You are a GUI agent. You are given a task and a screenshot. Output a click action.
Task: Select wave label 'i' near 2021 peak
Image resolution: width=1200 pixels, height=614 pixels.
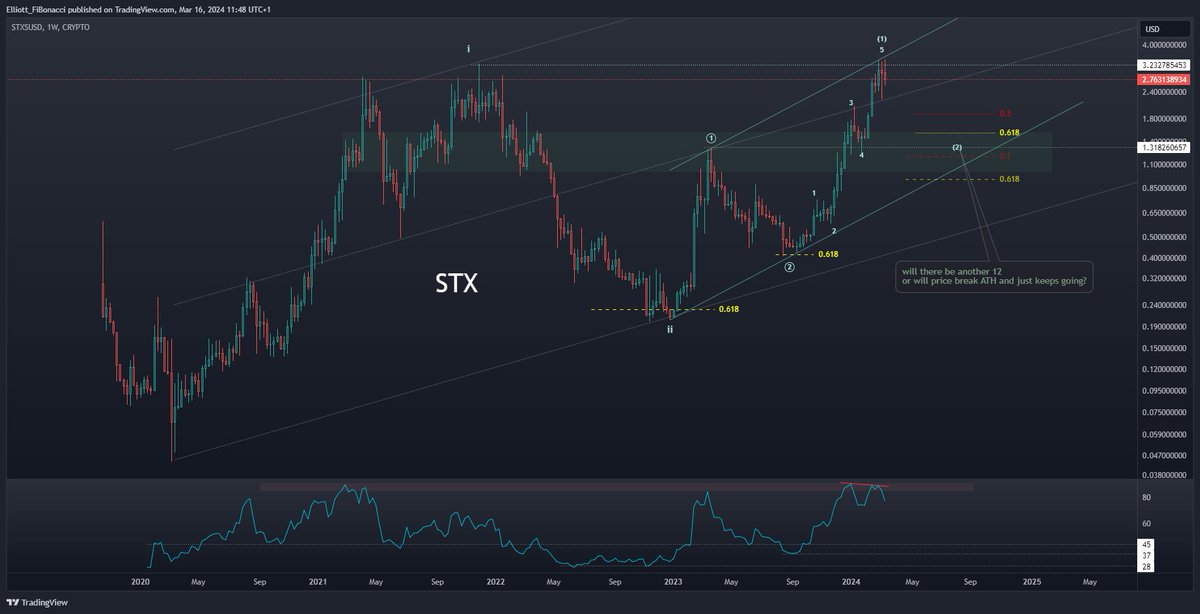point(470,49)
